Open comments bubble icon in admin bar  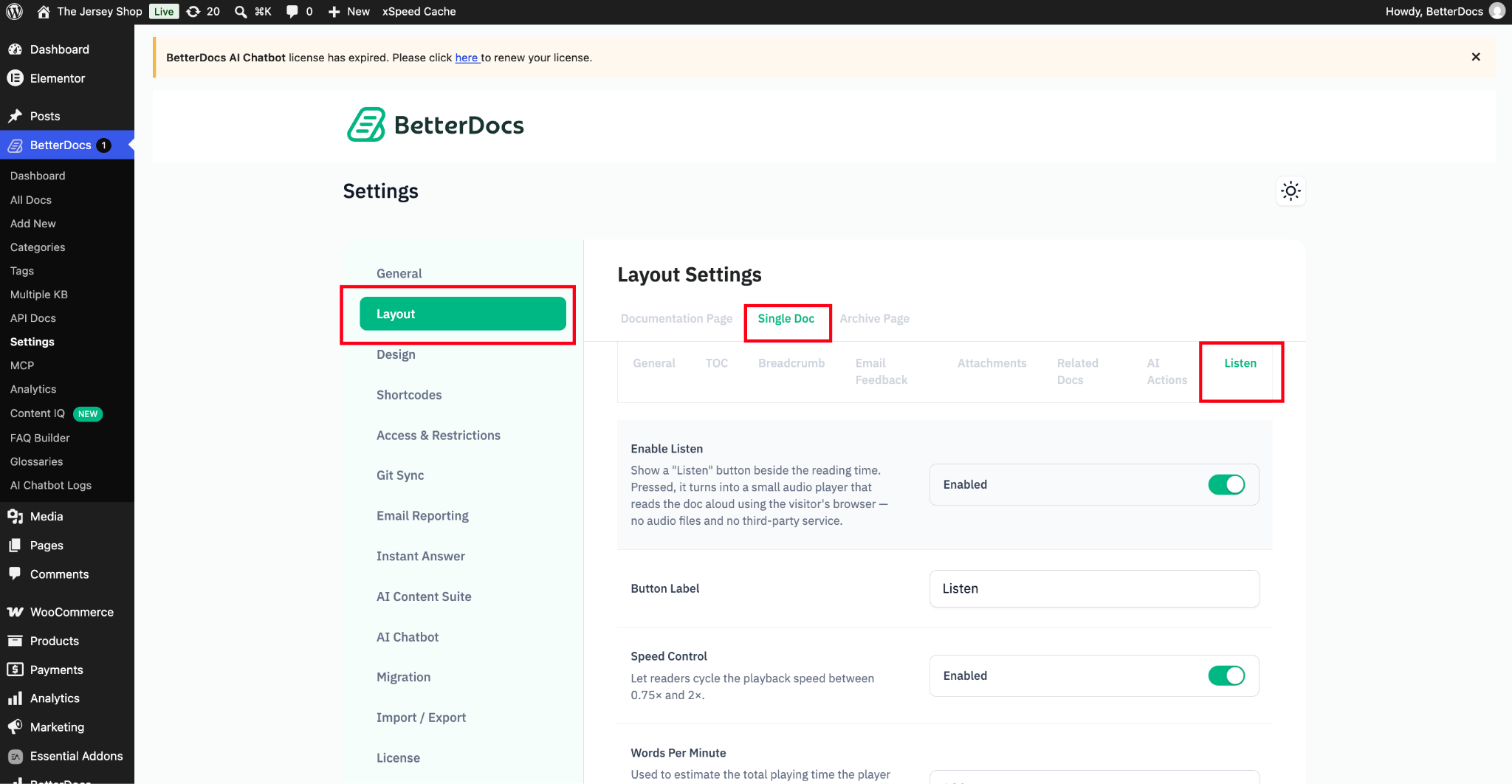click(x=292, y=11)
